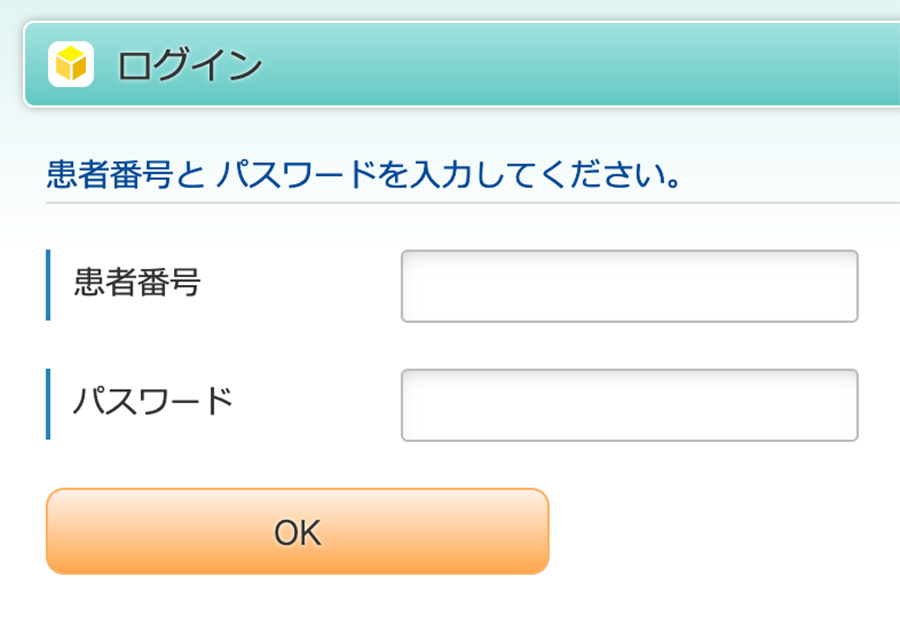Click the divider line below the instructions
The height and width of the screenshot is (632, 900).
(473, 203)
